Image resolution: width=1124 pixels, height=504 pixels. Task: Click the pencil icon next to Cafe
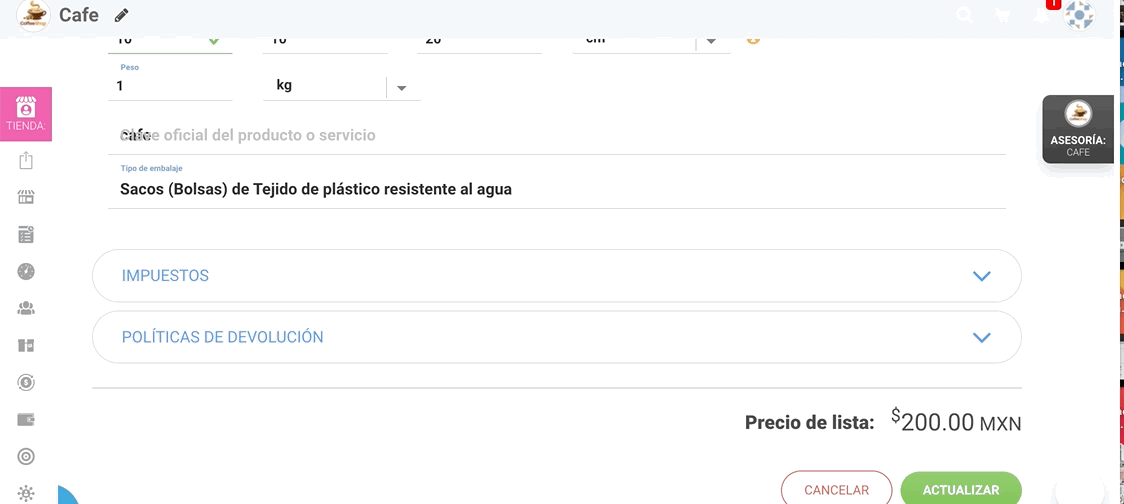pyautogui.click(x=122, y=15)
